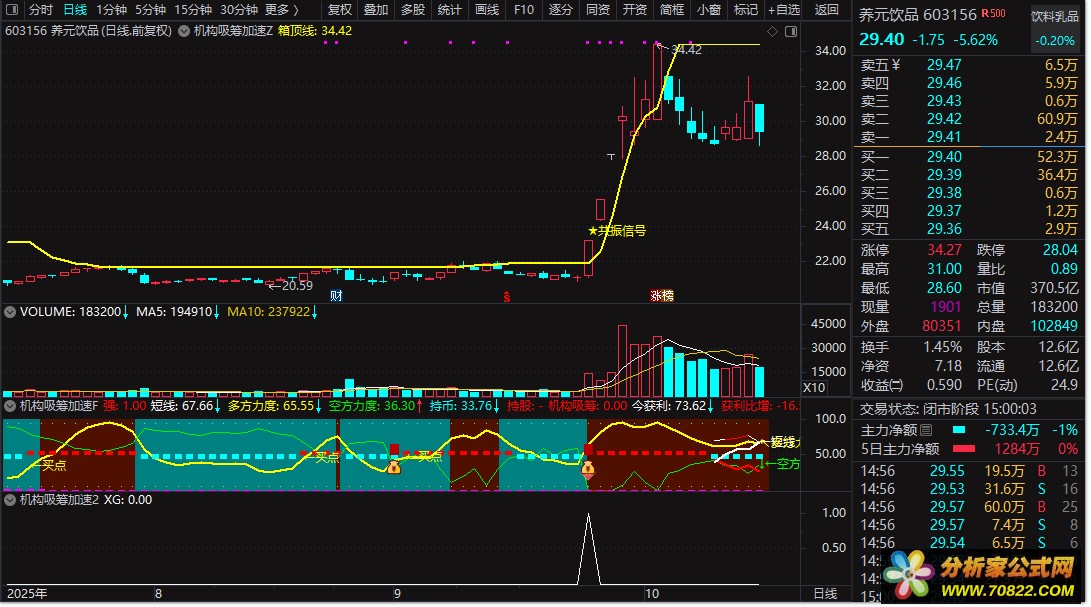Select the 日线 period tab
The width and height of the screenshot is (1091, 607).
(74, 10)
